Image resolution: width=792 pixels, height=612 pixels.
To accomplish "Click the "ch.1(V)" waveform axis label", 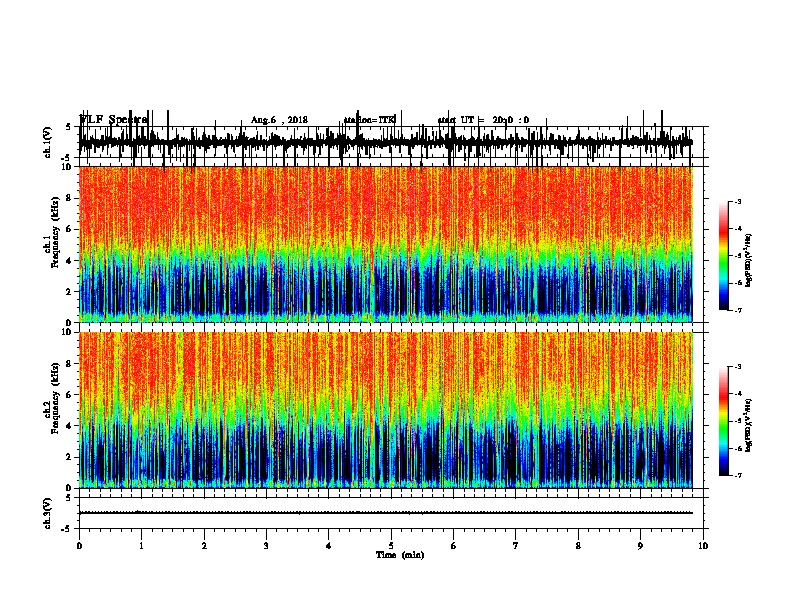I will pyautogui.click(x=48, y=142).
